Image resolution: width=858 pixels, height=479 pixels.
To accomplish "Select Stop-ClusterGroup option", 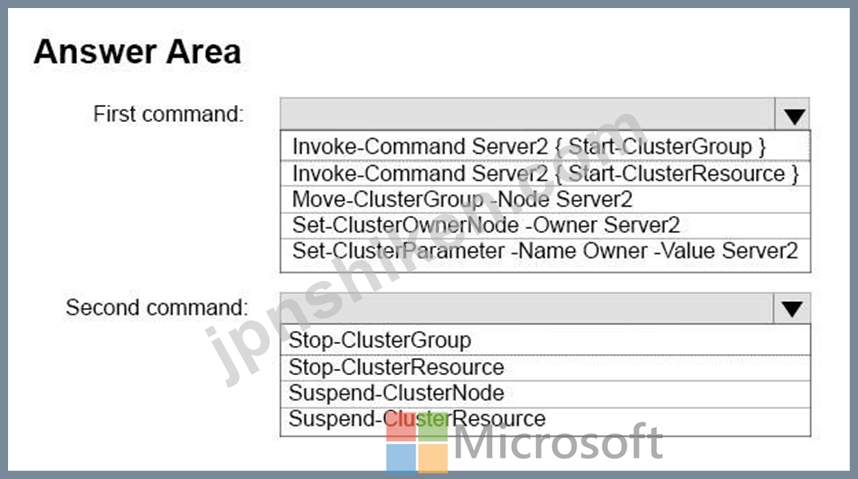I will point(545,340).
